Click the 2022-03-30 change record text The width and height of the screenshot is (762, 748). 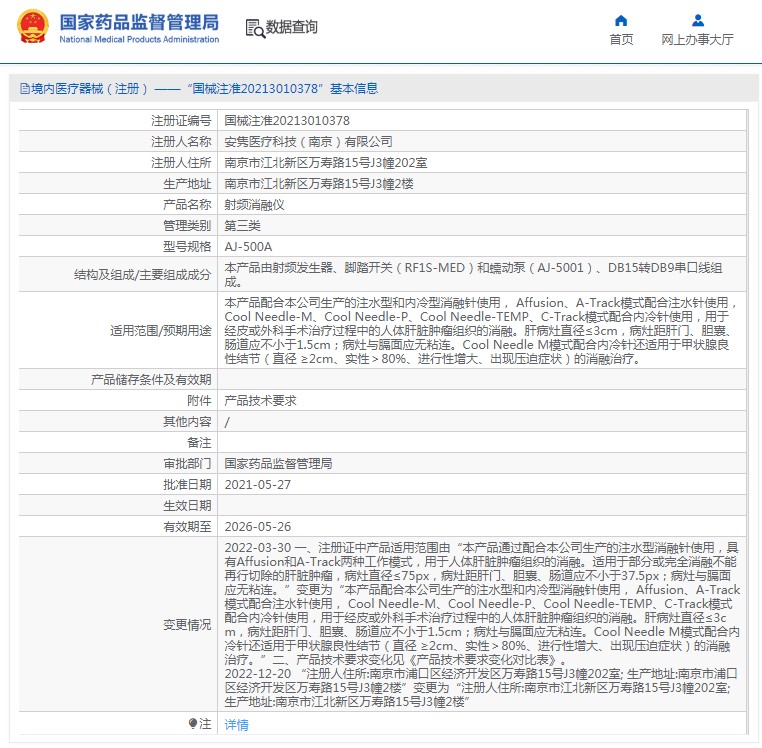point(482,604)
